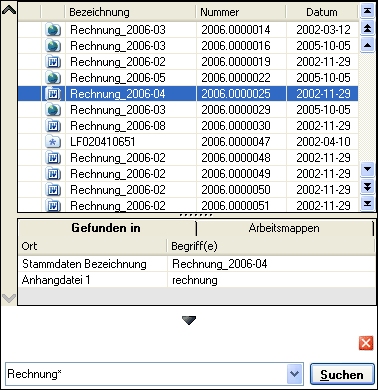Click the dotted splitter handle between panels
The image size is (378, 390).
196,215
